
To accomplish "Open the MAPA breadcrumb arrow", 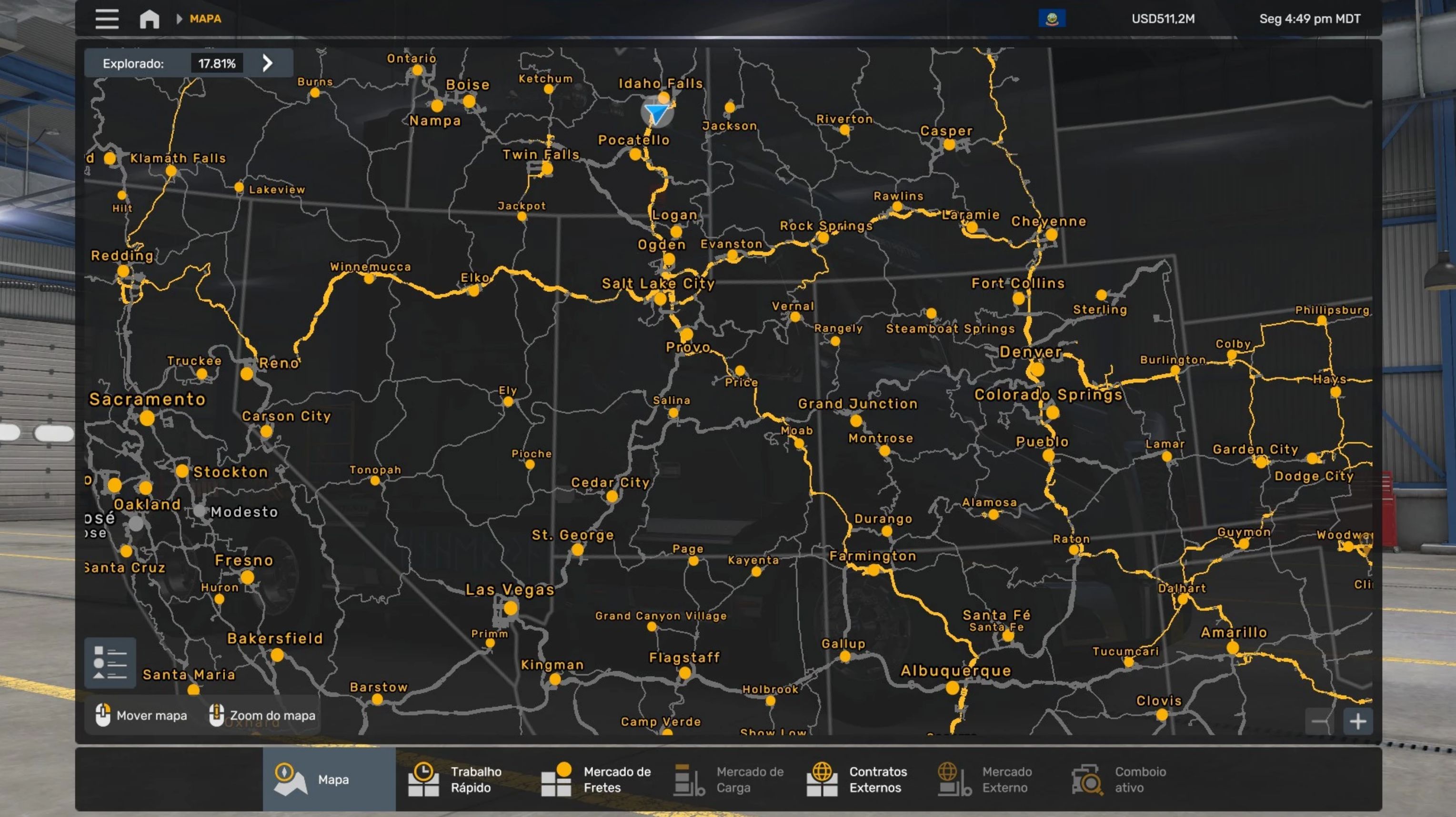I will [x=179, y=19].
